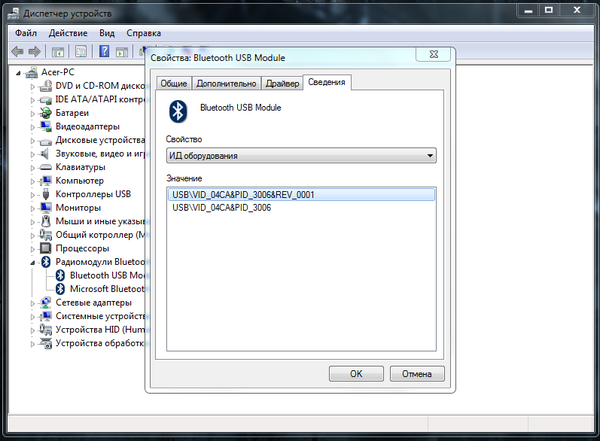Viewport: 600px width, 441px height.
Task: Click the Forward arrow in the toolbar
Action: (x=35, y=51)
